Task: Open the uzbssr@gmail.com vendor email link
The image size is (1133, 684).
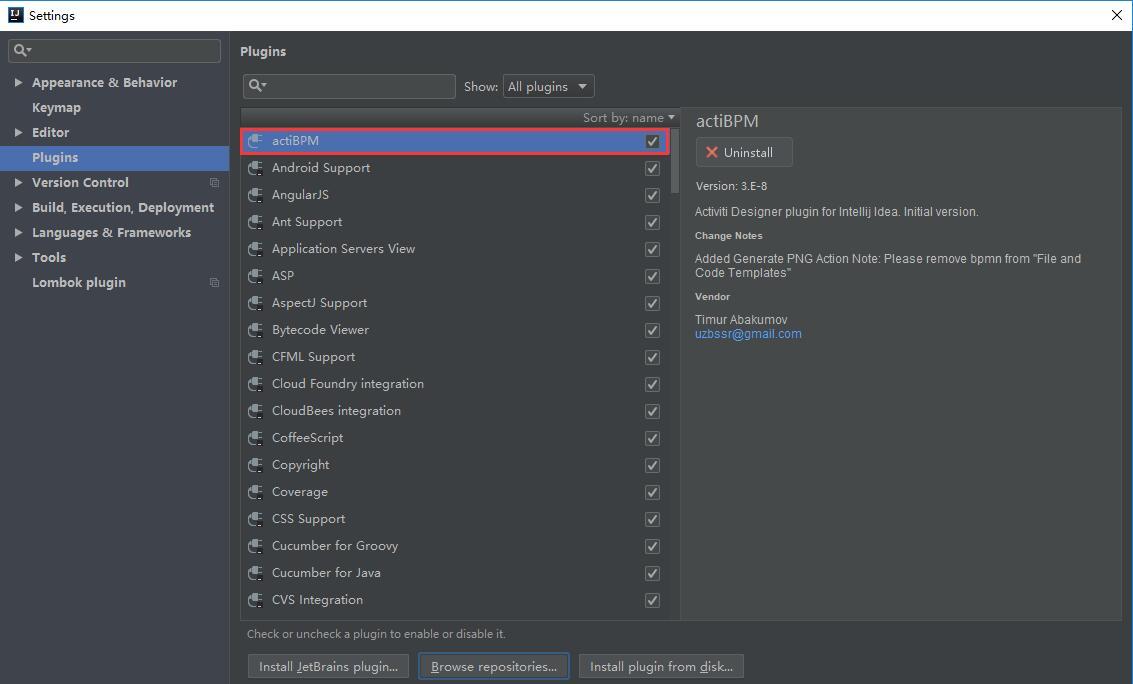Action: (x=748, y=334)
